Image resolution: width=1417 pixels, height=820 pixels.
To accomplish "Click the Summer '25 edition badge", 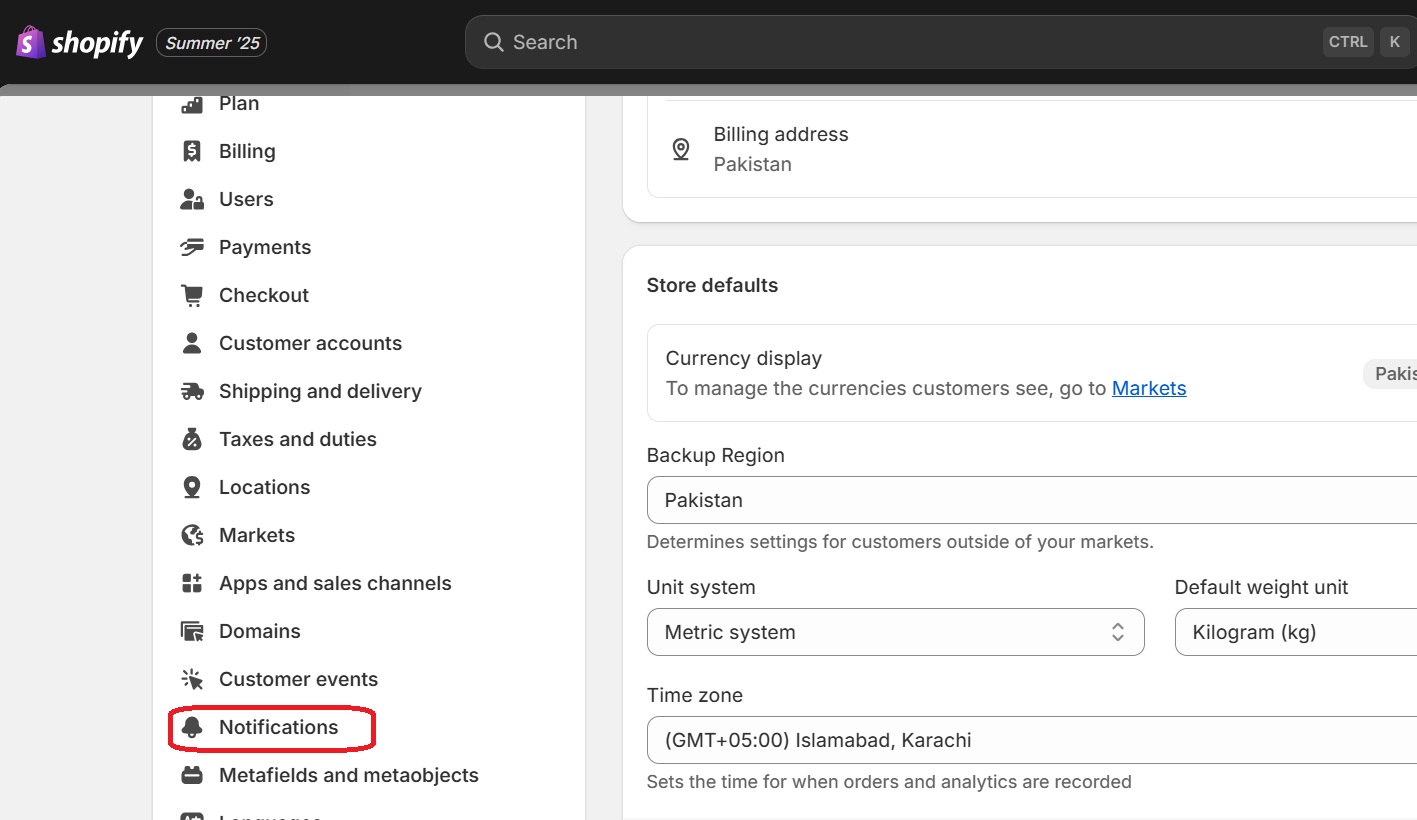I will point(212,43).
